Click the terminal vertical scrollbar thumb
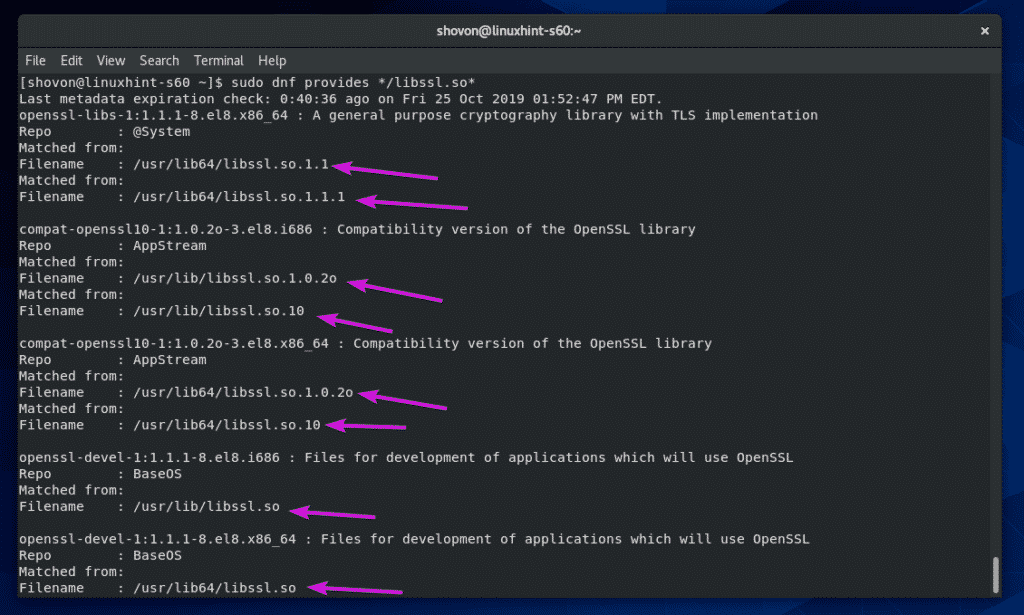Viewport: 1024px width, 615px height. (x=995, y=575)
